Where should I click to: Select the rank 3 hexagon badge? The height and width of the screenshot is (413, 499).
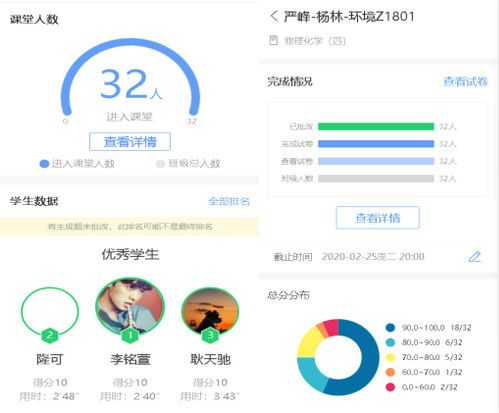(x=210, y=335)
